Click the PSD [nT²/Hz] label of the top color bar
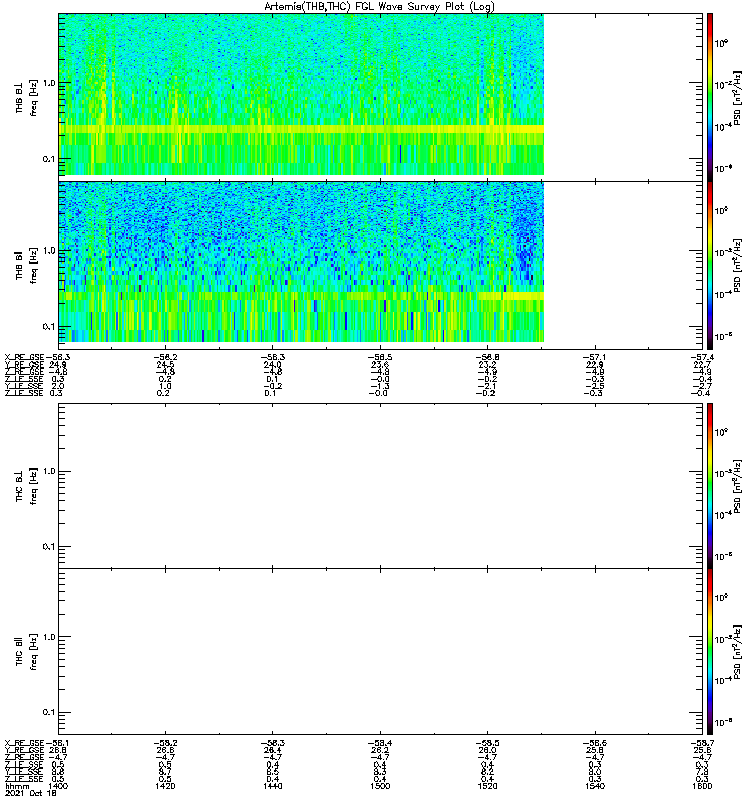 coord(737,98)
